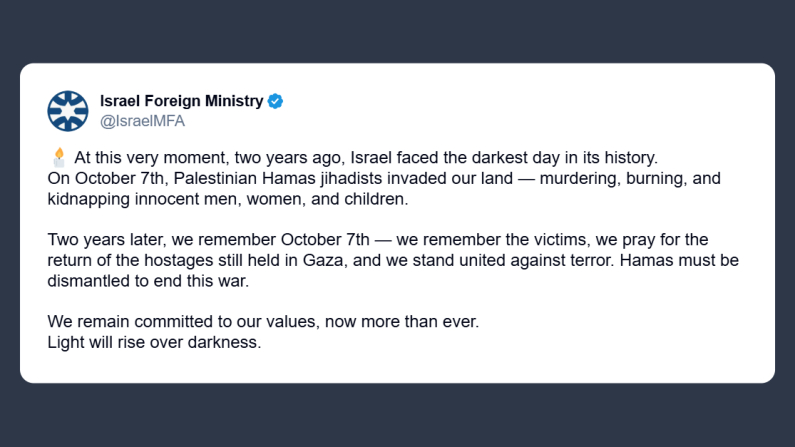Click the Israel Foreign Ministry profile avatar
795x447 pixels.
point(68,110)
